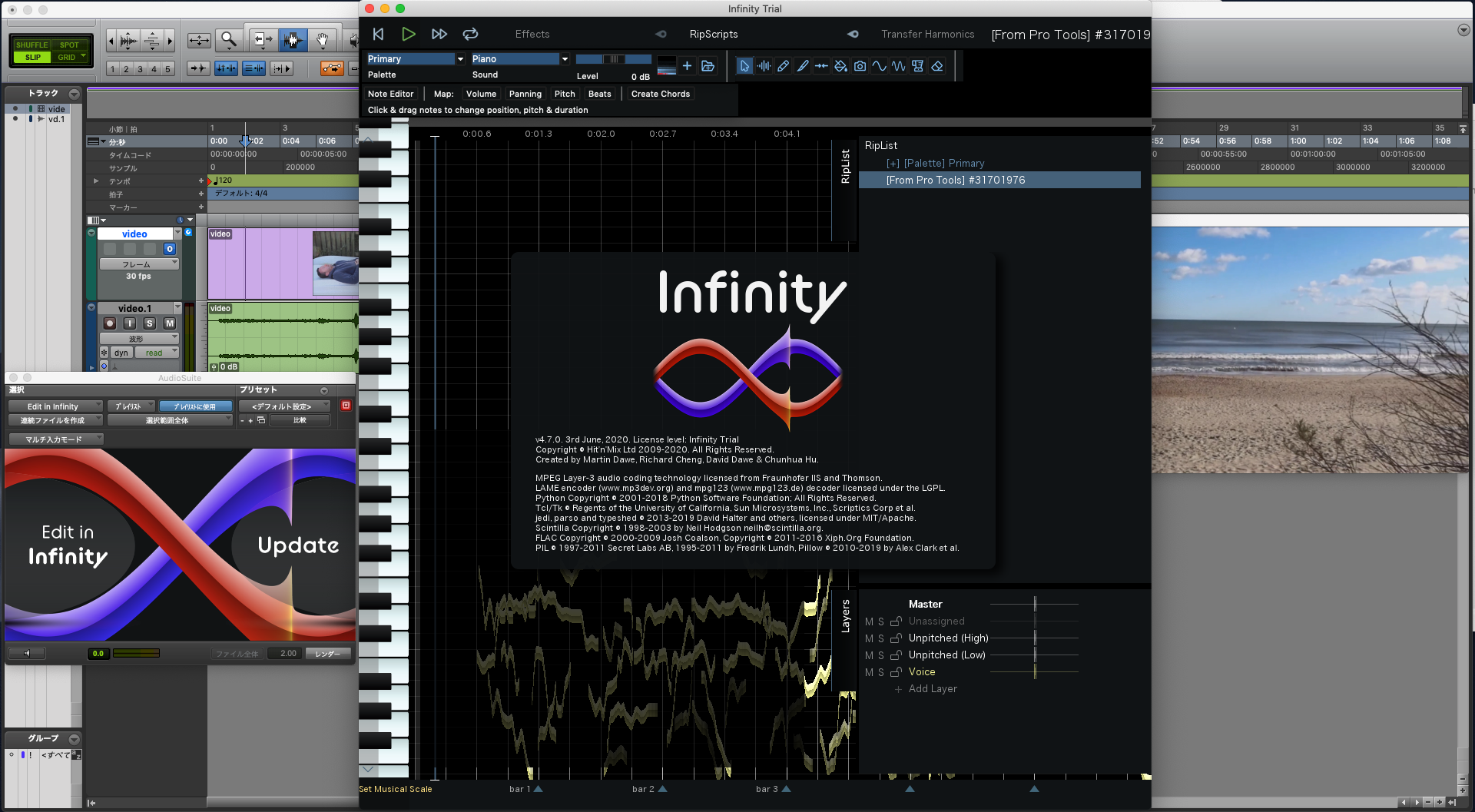This screenshot has height=812, width=1475.
Task: Select the Pro Tools Grabber hand tool
Action: point(323,39)
